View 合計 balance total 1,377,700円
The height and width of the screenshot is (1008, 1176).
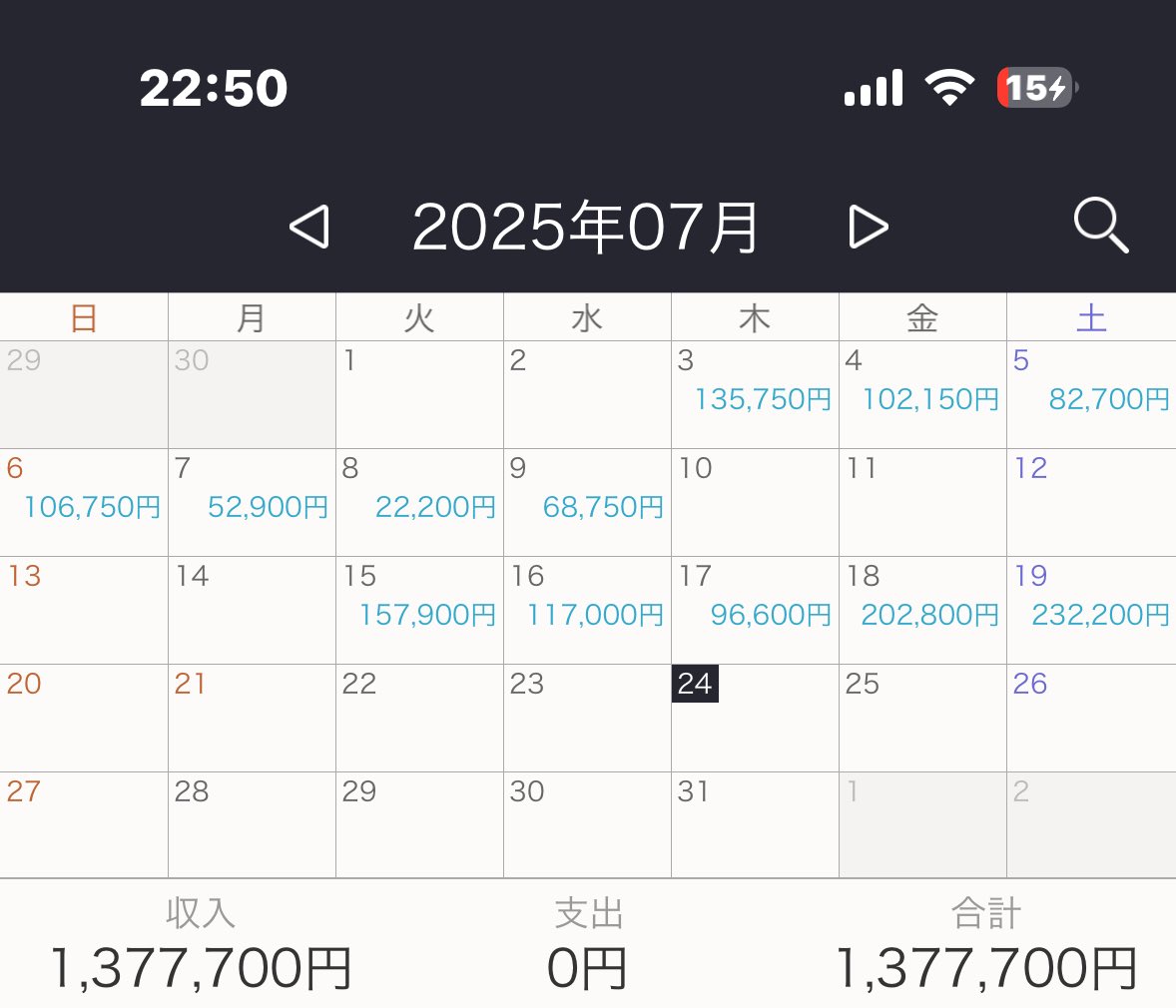[x=986, y=945]
